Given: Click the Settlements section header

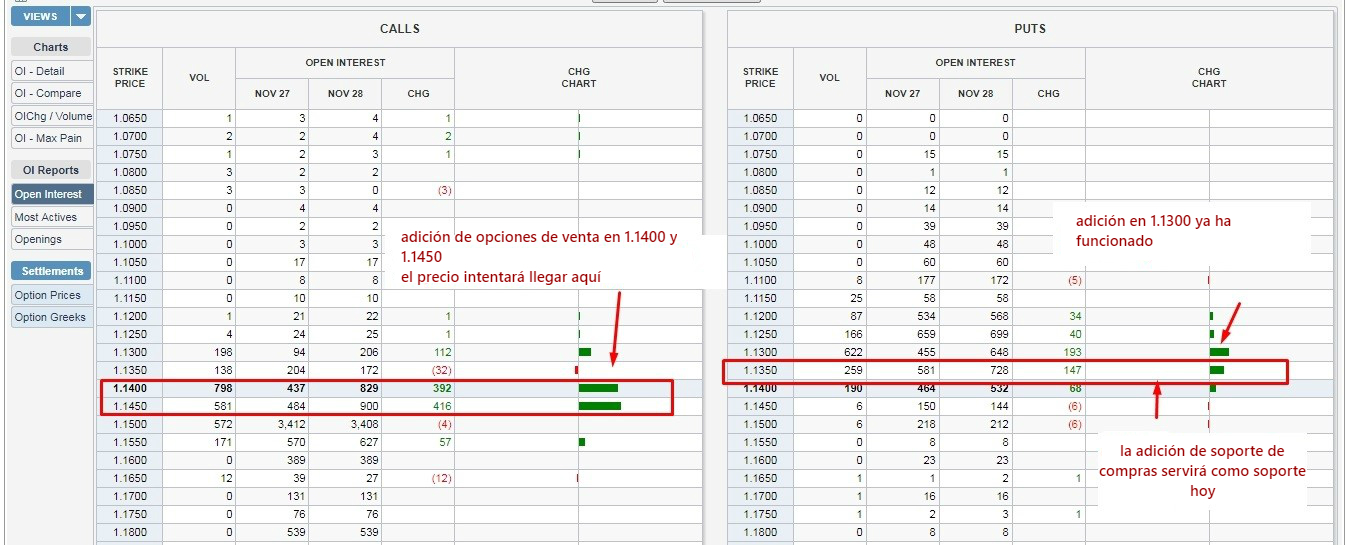Looking at the screenshot, I should (52, 271).
